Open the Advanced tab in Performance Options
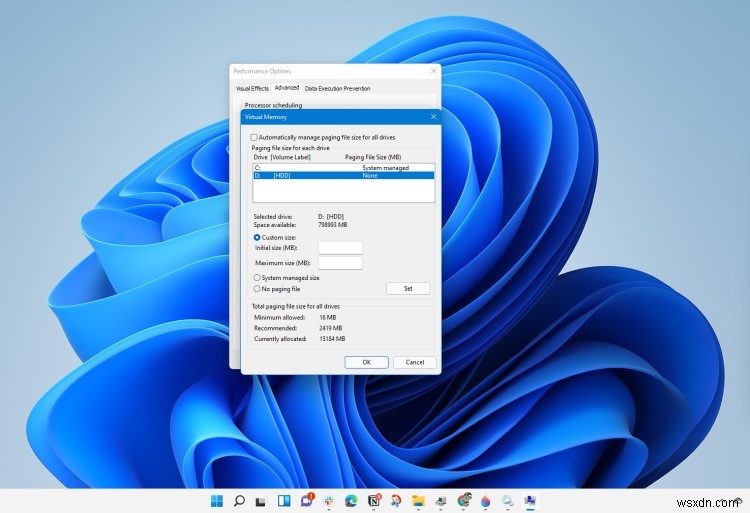The width and height of the screenshot is (750, 513). 287,87
